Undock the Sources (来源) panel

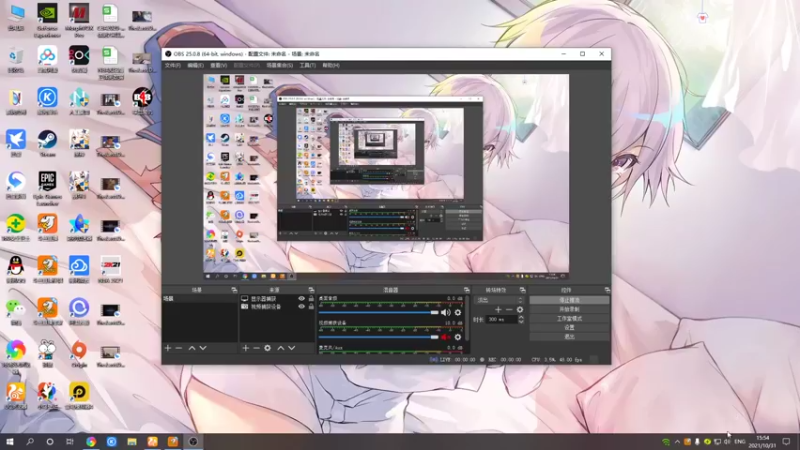(x=311, y=290)
